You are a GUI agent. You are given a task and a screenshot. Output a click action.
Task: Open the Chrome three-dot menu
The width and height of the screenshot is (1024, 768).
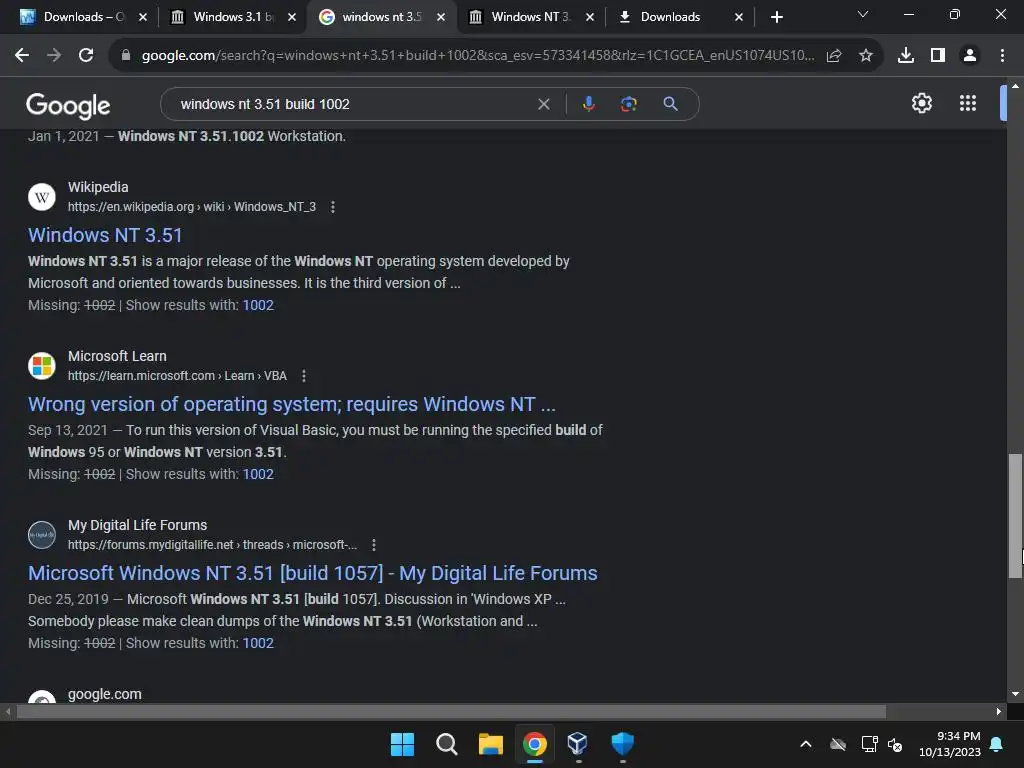[x=1002, y=56]
